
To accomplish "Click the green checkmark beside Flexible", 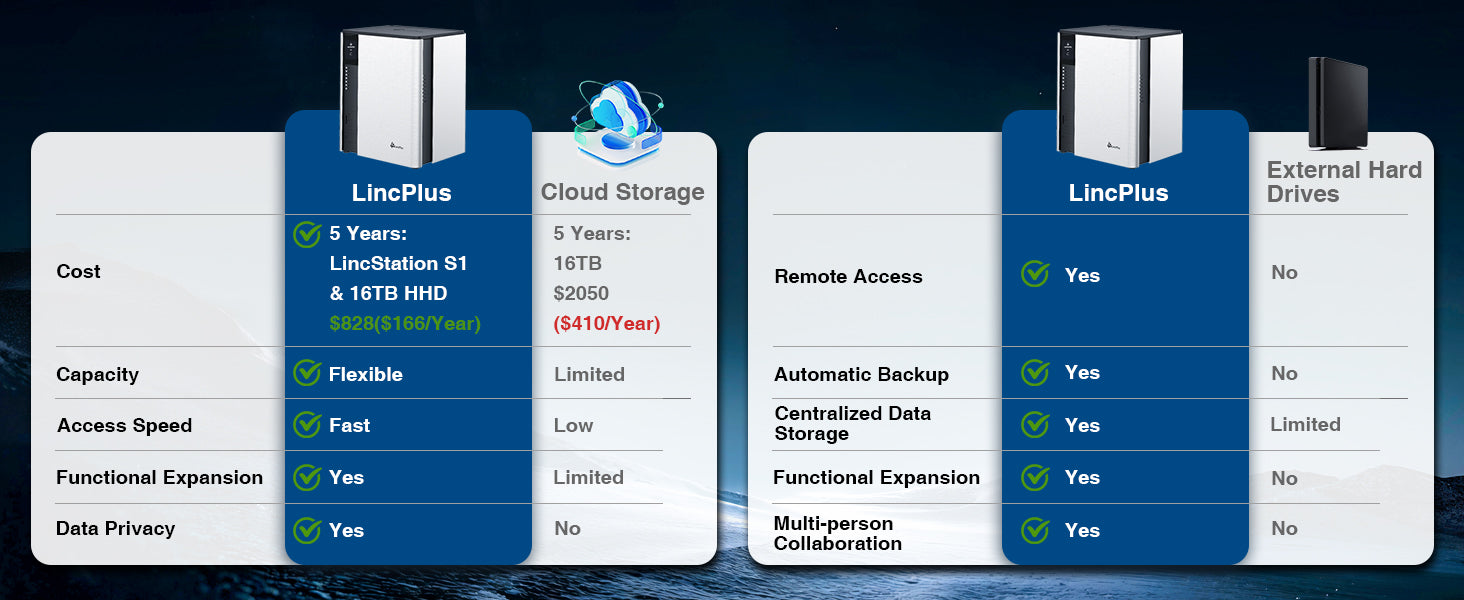I will [307, 374].
